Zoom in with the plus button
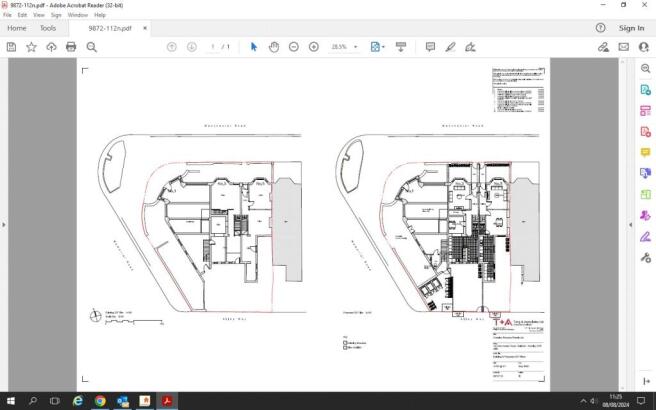 314,47
